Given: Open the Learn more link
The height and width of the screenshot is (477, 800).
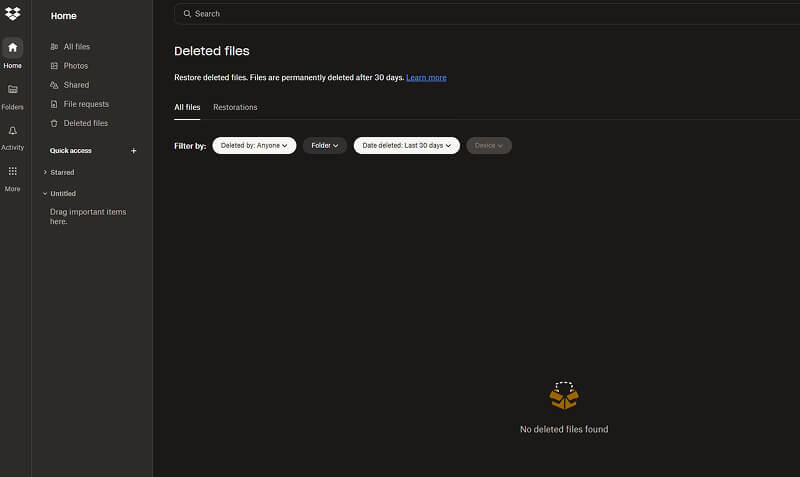Looking at the screenshot, I should (x=426, y=78).
